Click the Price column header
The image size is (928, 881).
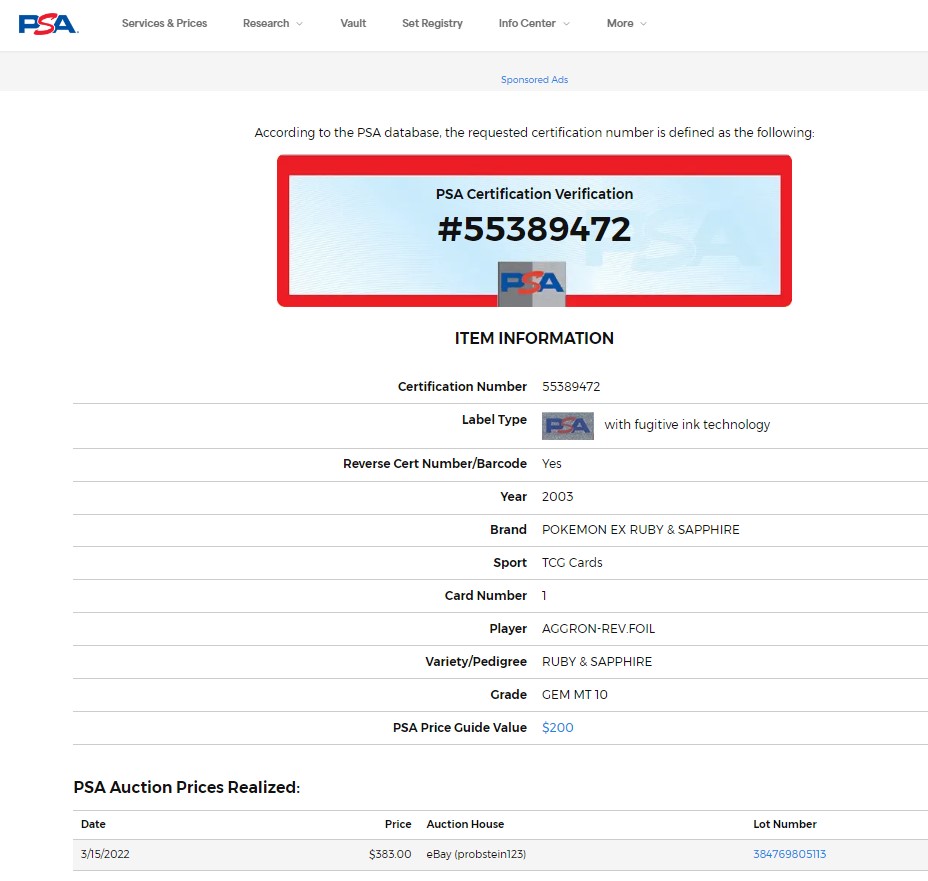click(x=398, y=825)
